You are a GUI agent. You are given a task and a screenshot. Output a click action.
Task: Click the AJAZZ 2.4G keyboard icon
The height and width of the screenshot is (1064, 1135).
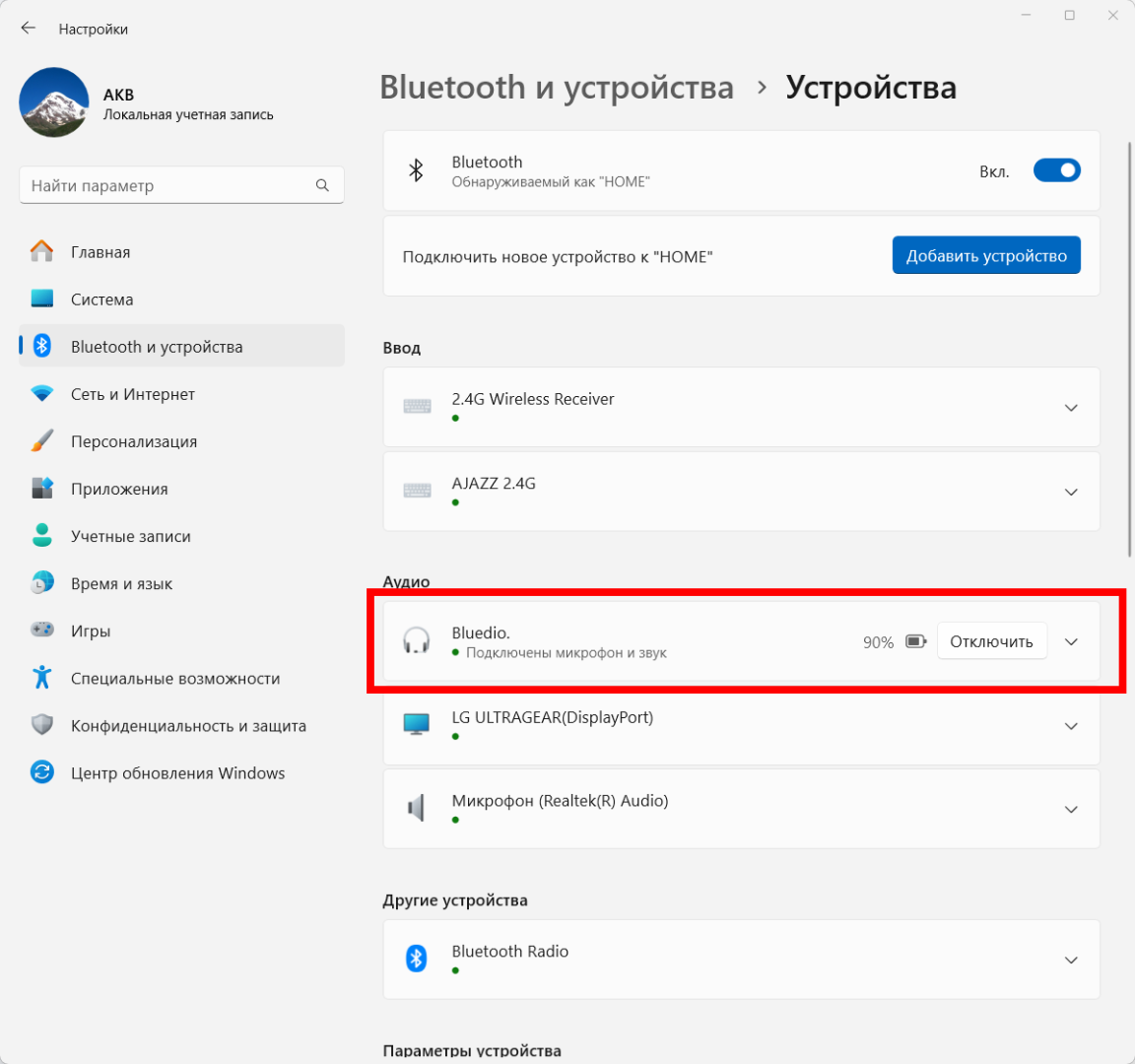(417, 491)
